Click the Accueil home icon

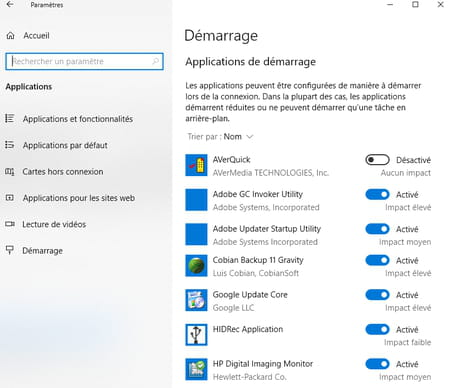click(x=10, y=36)
